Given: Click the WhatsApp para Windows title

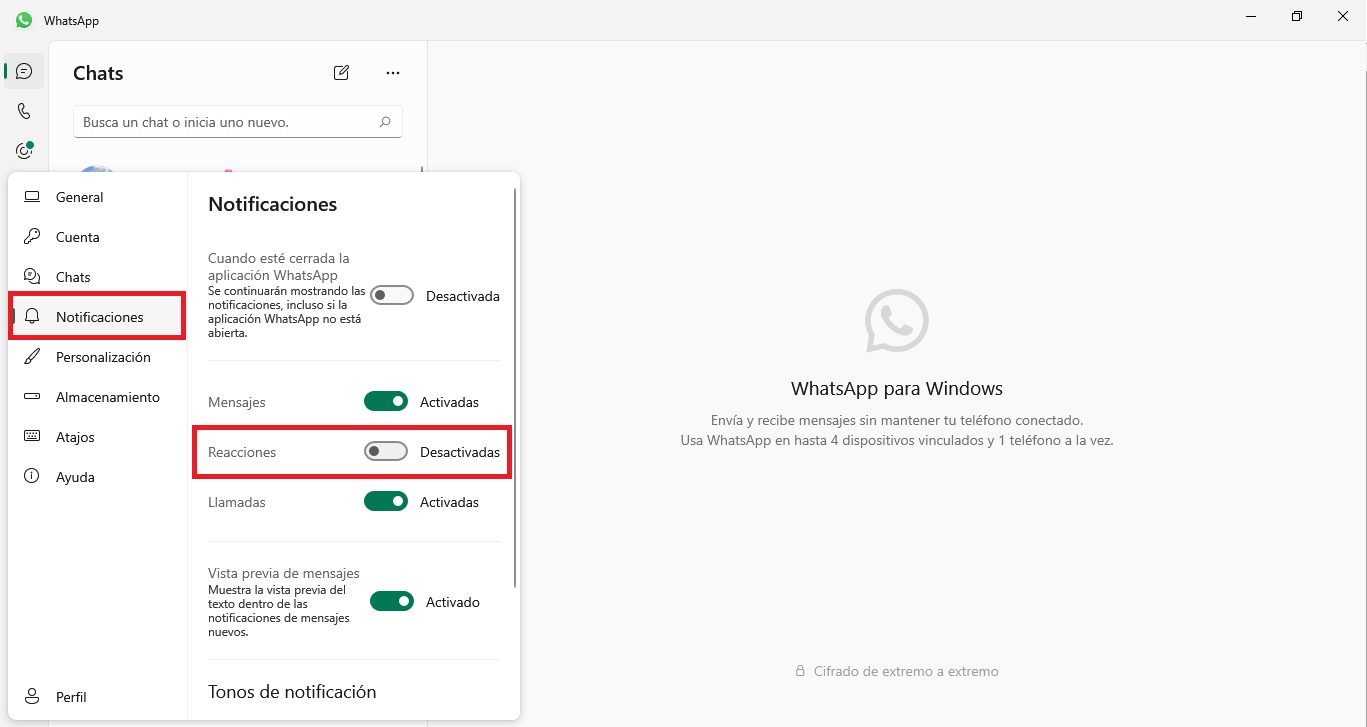Looking at the screenshot, I should click(897, 389).
